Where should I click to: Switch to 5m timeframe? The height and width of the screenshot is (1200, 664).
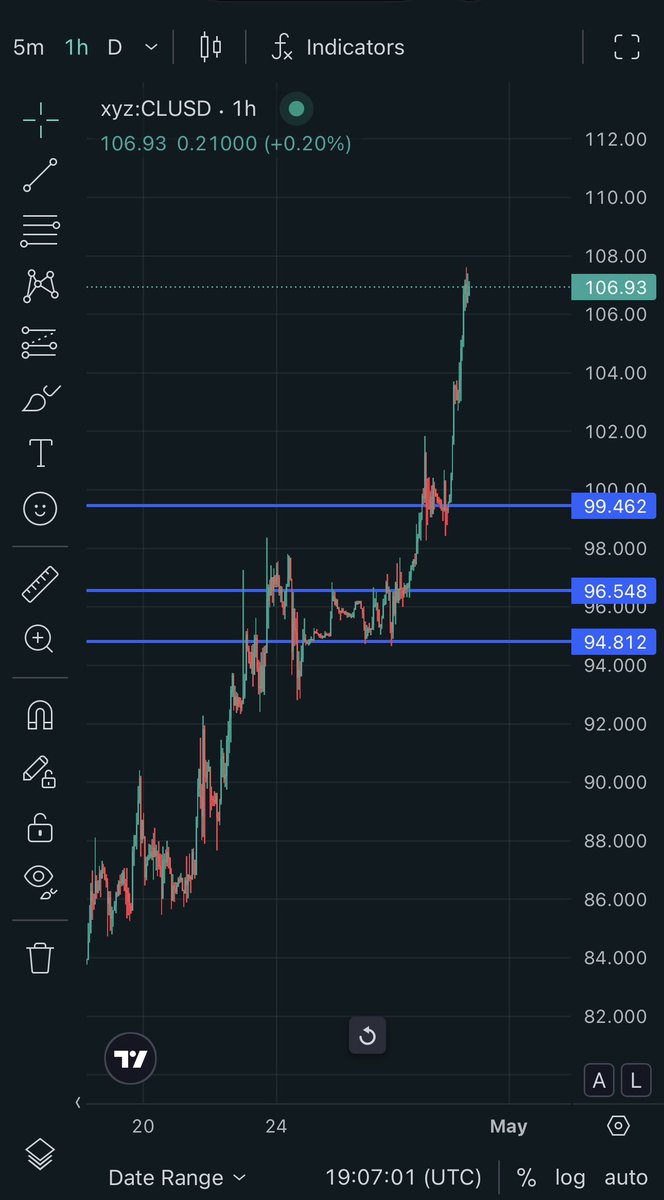tap(28, 47)
